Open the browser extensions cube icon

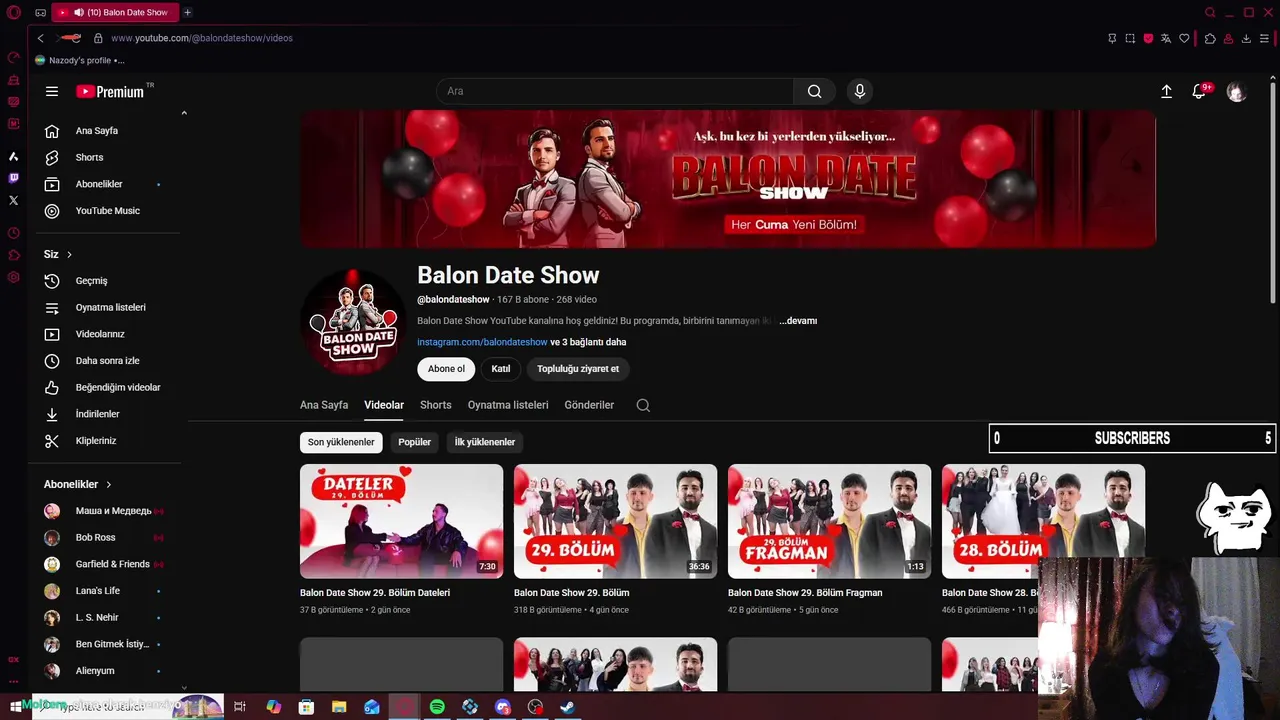click(x=1210, y=38)
